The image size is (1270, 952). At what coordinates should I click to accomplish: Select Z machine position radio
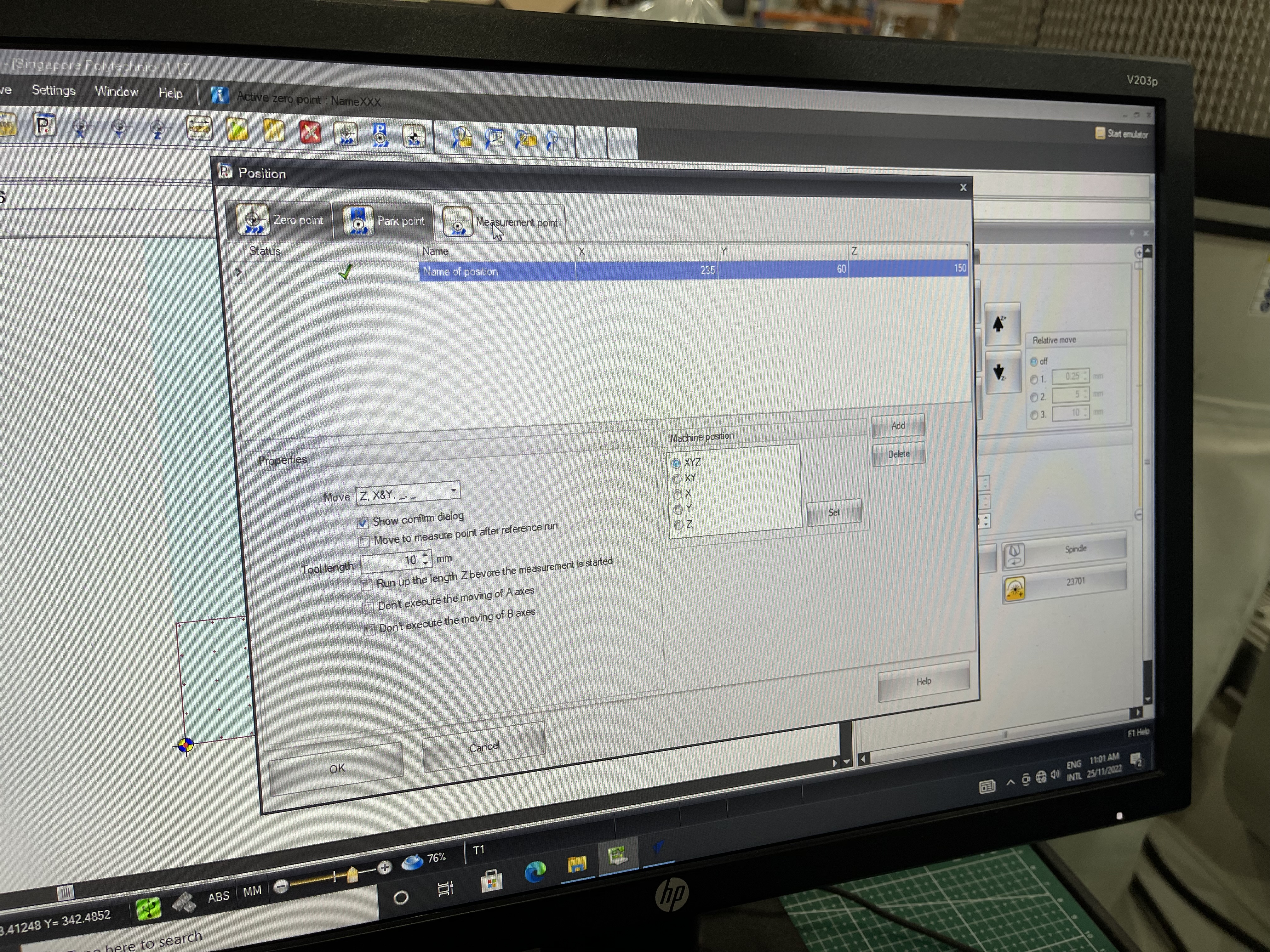[679, 525]
